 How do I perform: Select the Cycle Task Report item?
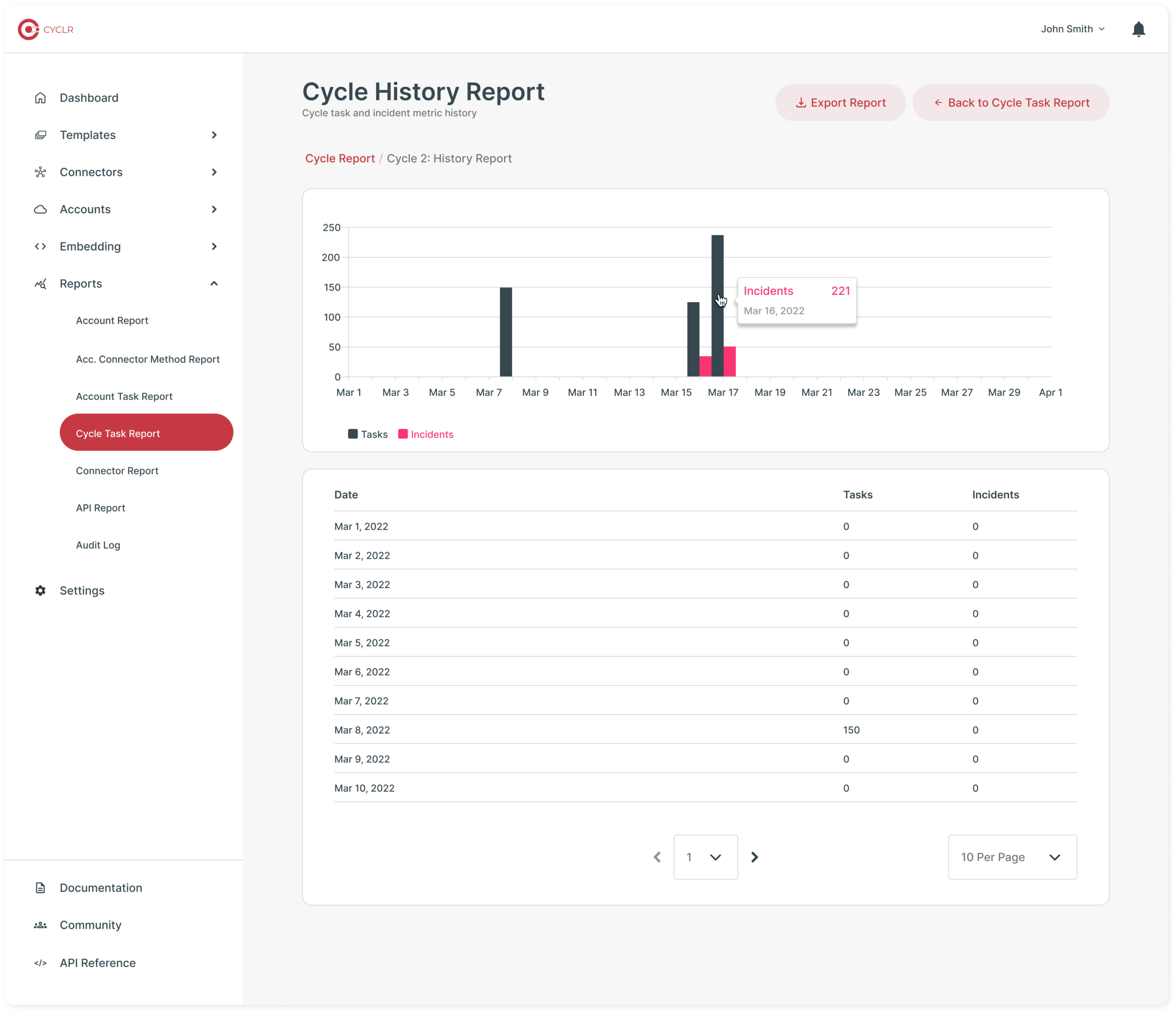[x=147, y=432]
